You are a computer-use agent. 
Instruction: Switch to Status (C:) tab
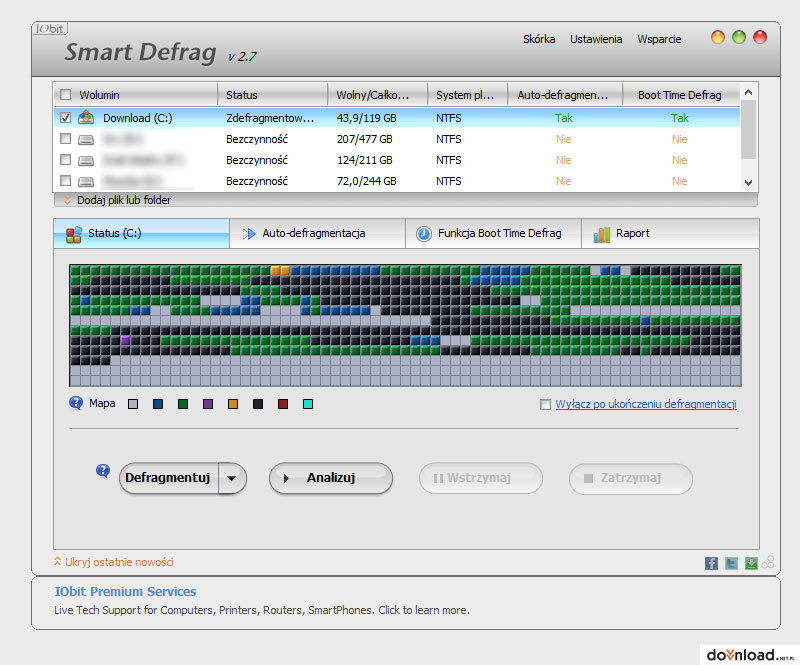pos(141,234)
